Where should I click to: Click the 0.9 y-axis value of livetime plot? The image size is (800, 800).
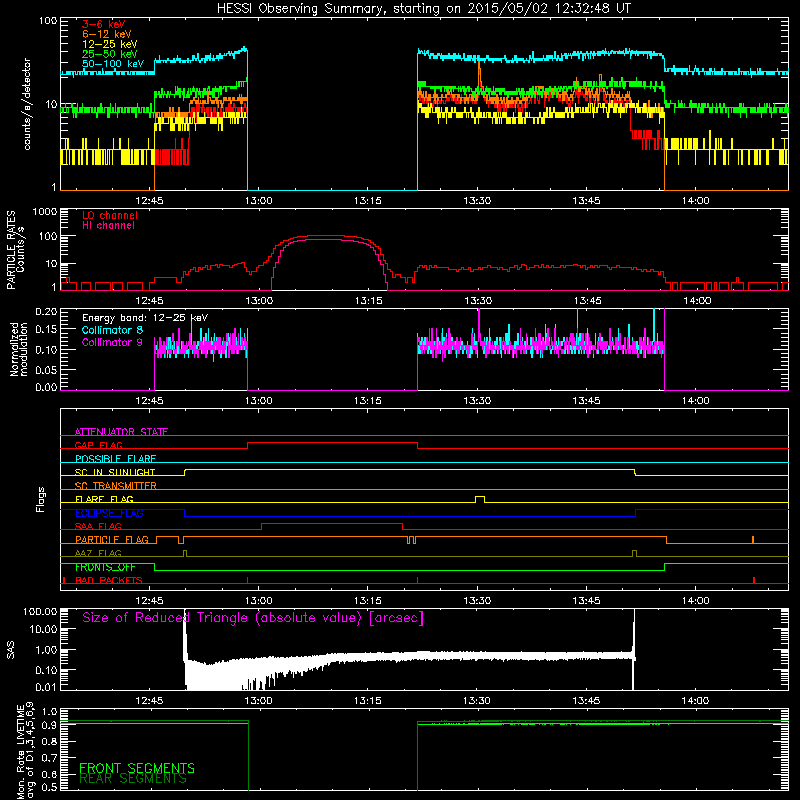[x=49, y=726]
